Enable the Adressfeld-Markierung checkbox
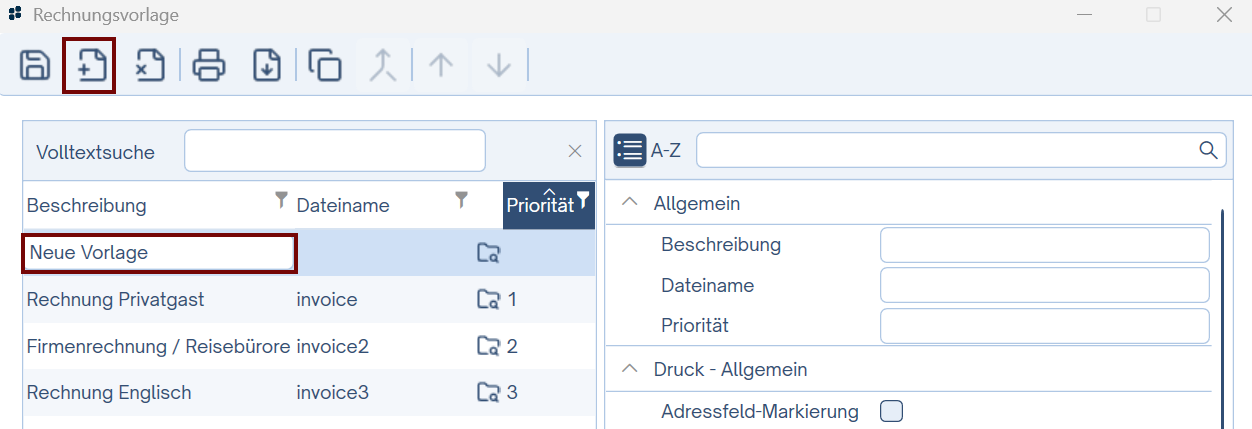The image size is (1252, 429). [x=891, y=411]
